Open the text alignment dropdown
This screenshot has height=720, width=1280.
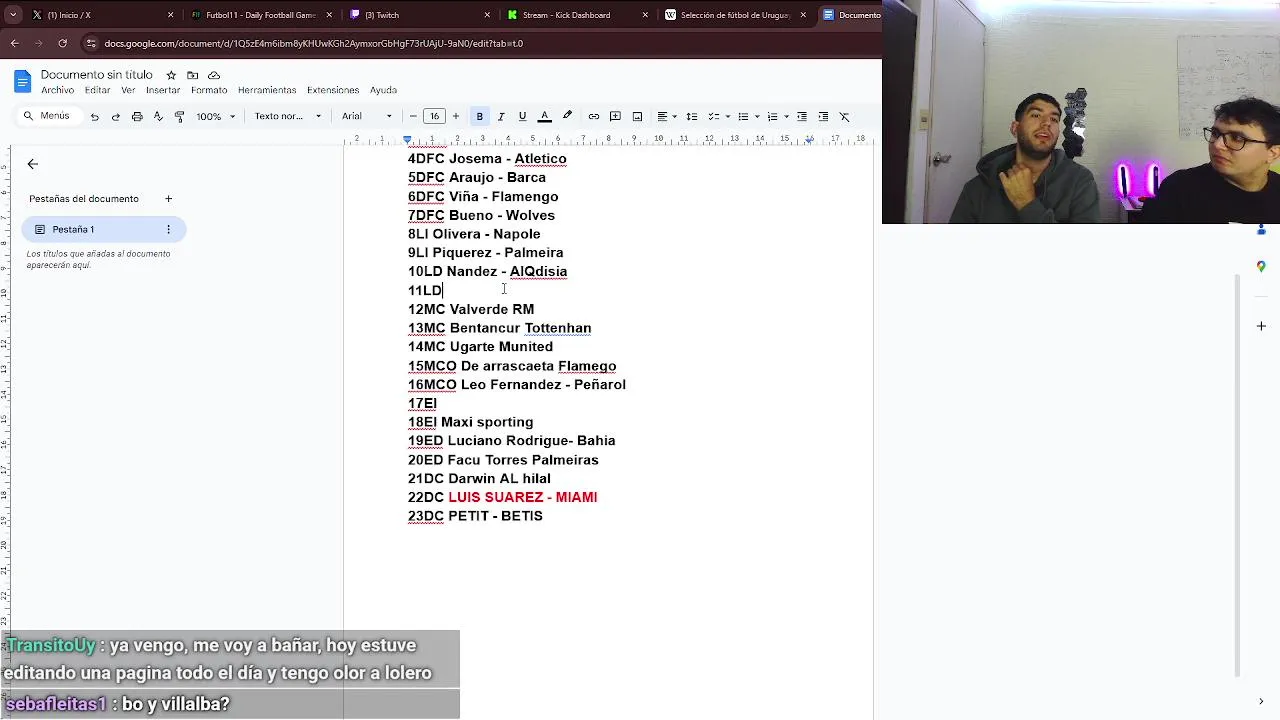(x=667, y=117)
